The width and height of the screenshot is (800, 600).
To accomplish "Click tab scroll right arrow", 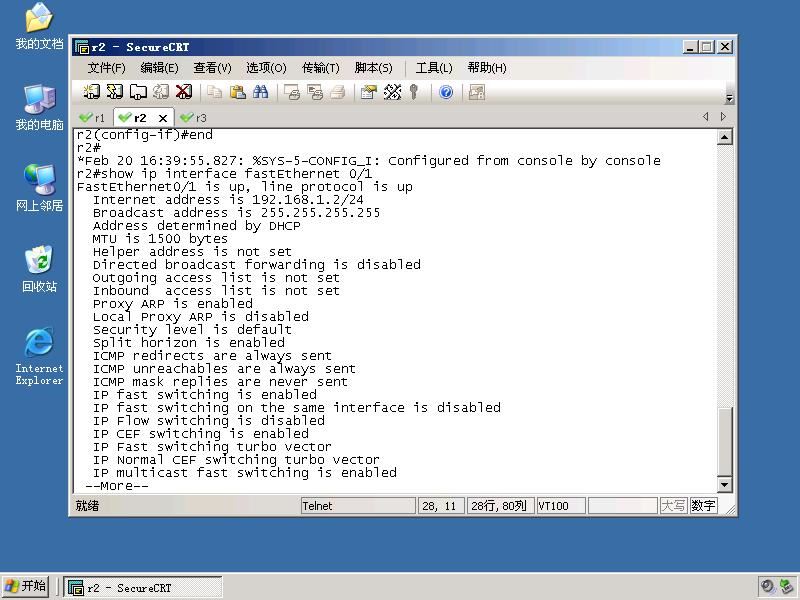I will tap(723, 116).
